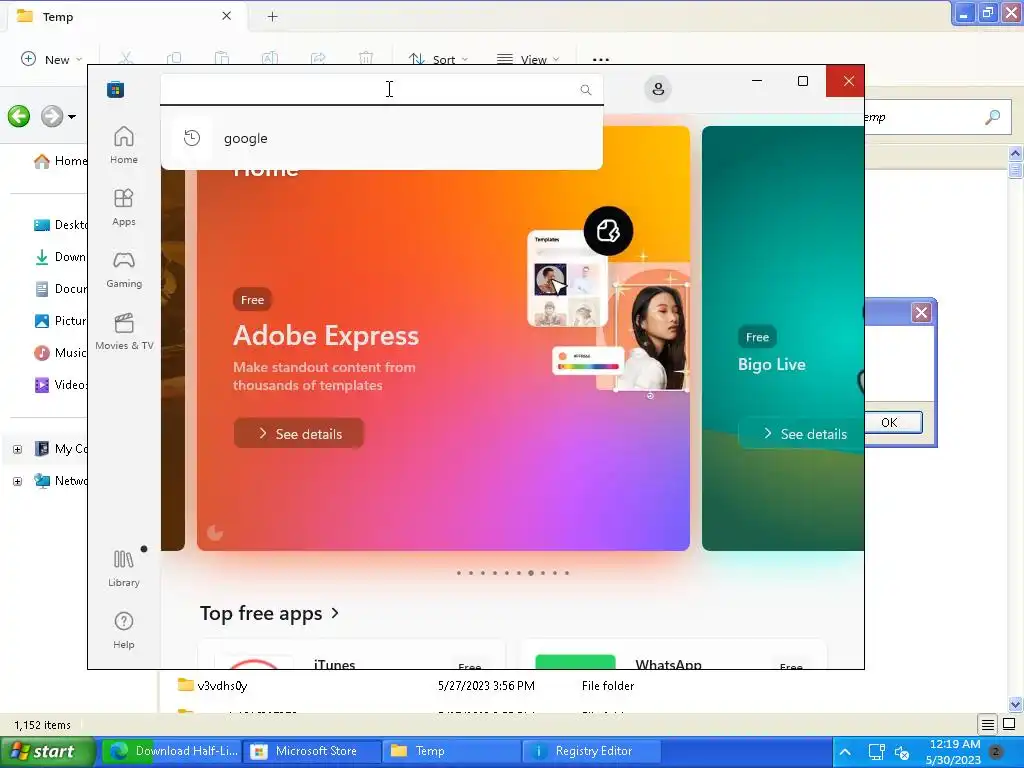Select Documents in explorer navigation pane

(x=60, y=289)
